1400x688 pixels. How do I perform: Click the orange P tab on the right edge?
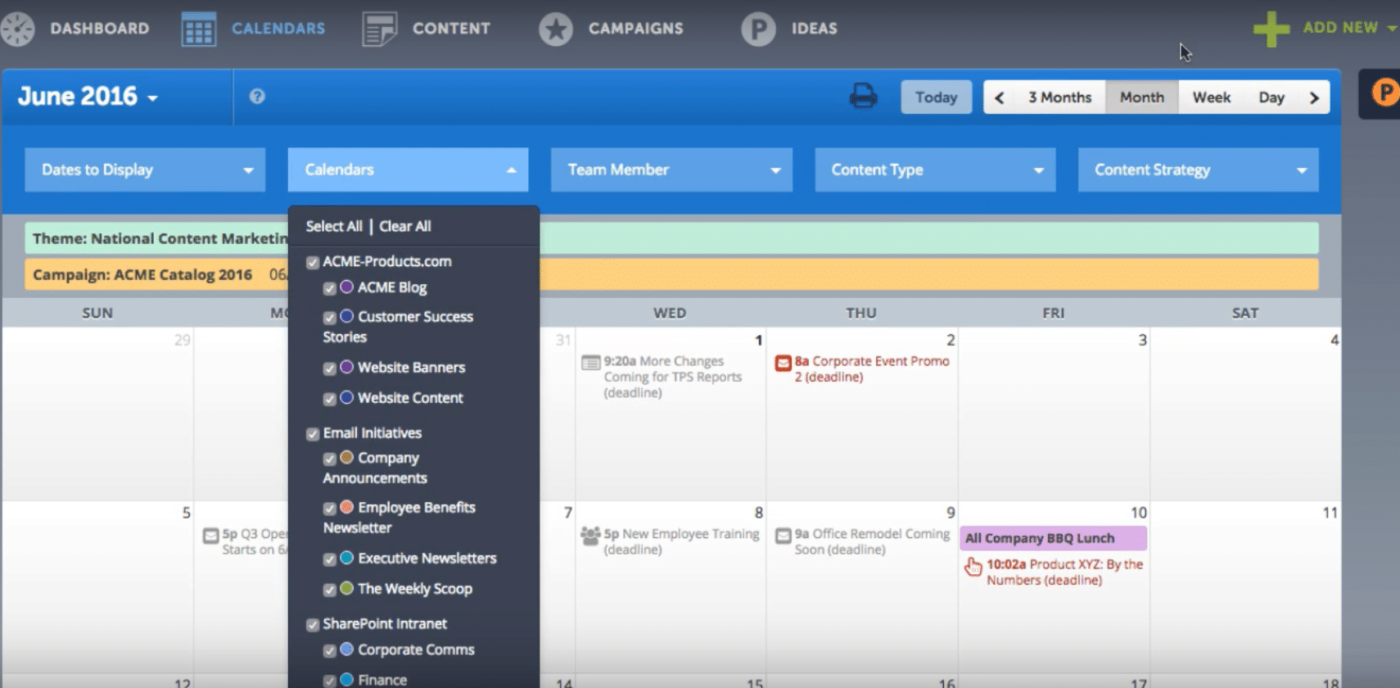pos(1385,93)
